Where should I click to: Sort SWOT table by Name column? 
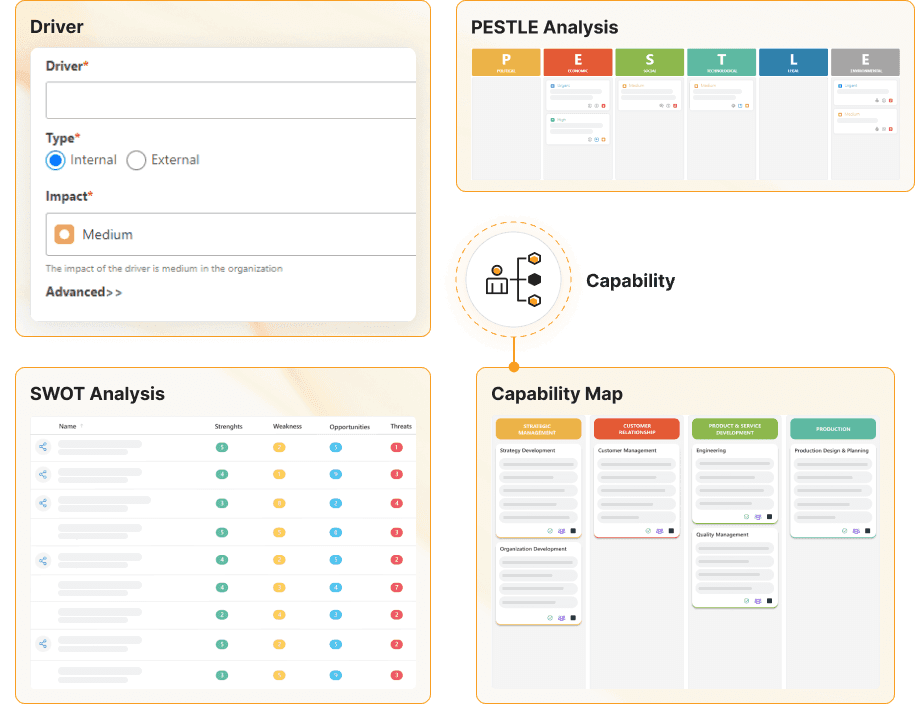68,427
